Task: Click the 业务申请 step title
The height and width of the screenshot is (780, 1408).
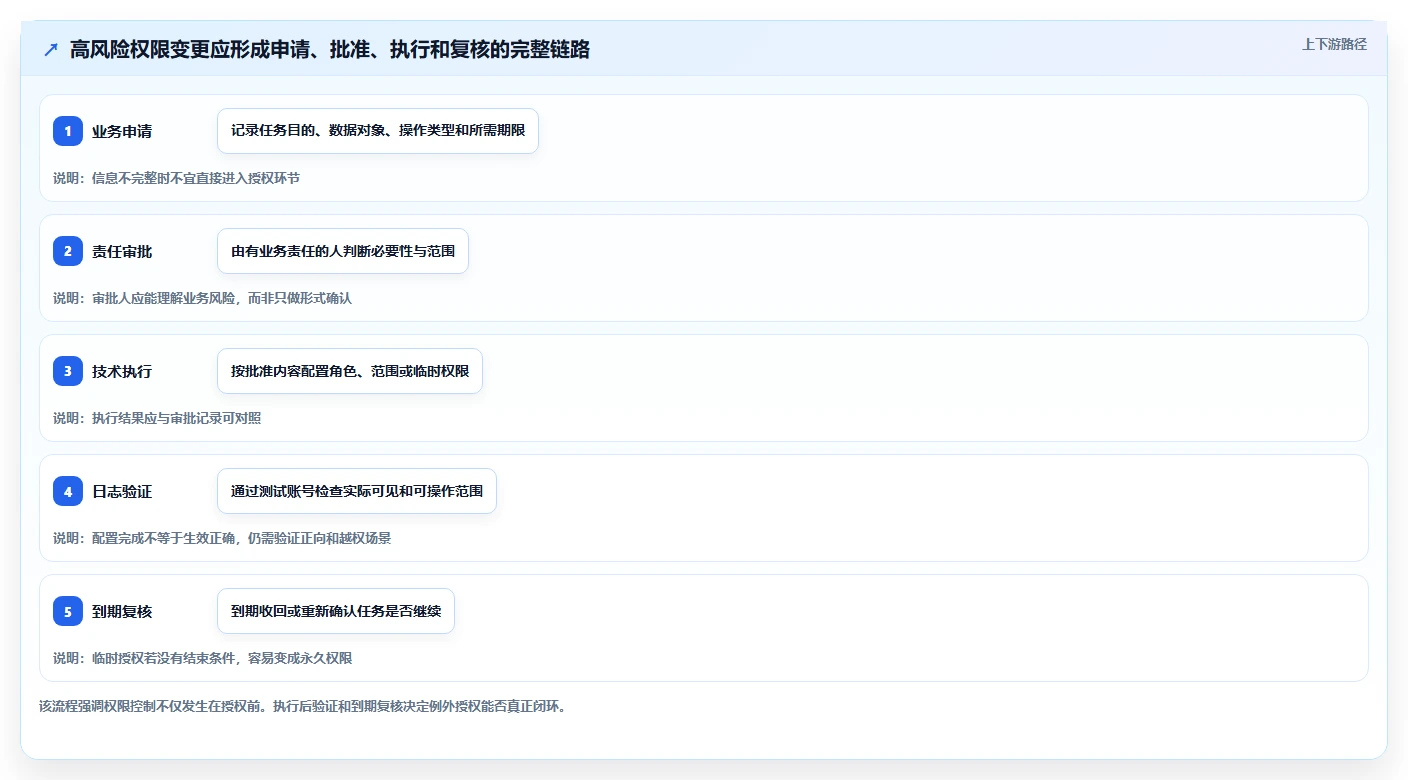Action: [122, 131]
